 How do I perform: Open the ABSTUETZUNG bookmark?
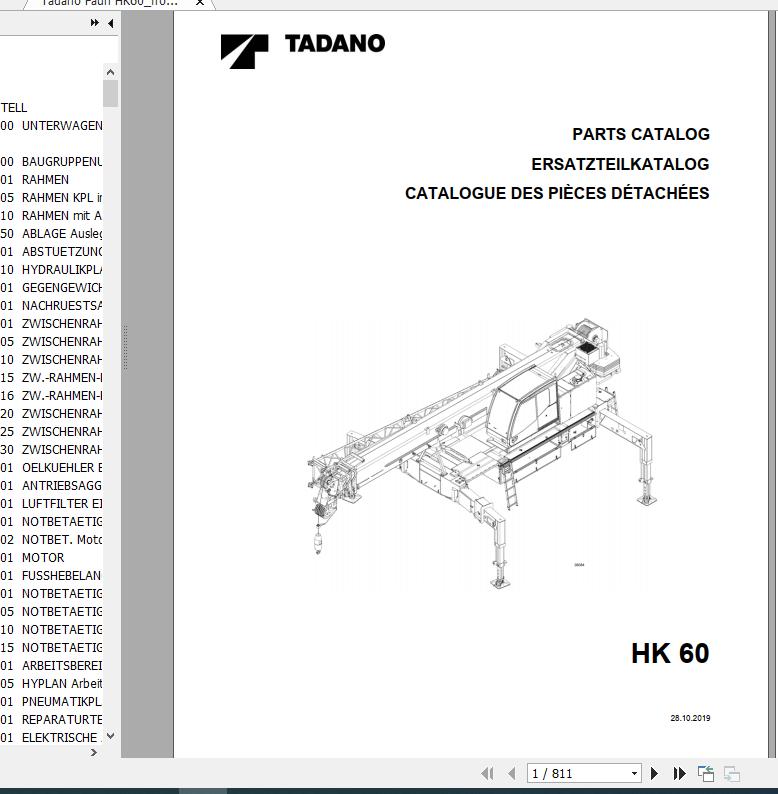coord(51,252)
